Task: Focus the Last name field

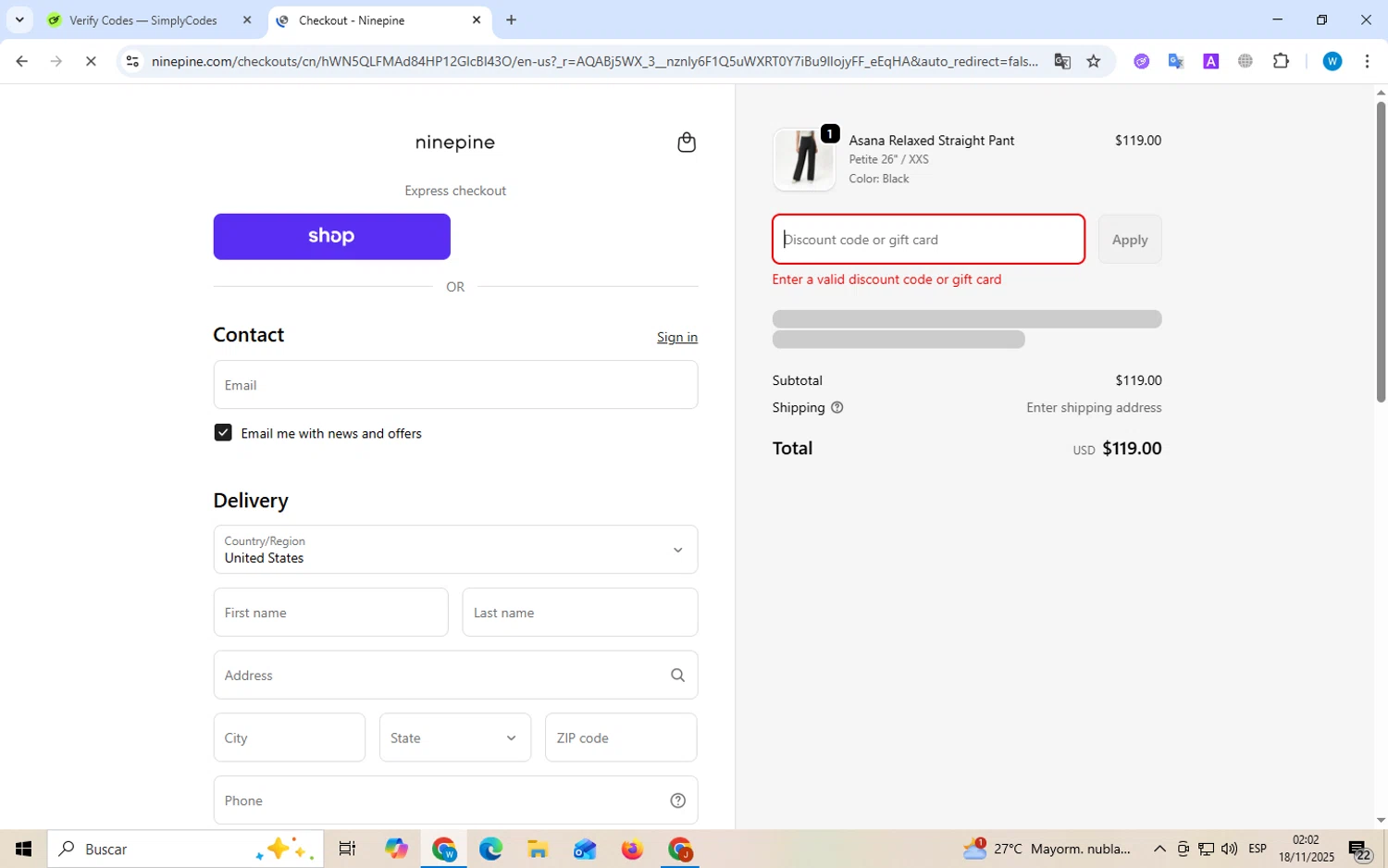Action: (x=580, y=613)
